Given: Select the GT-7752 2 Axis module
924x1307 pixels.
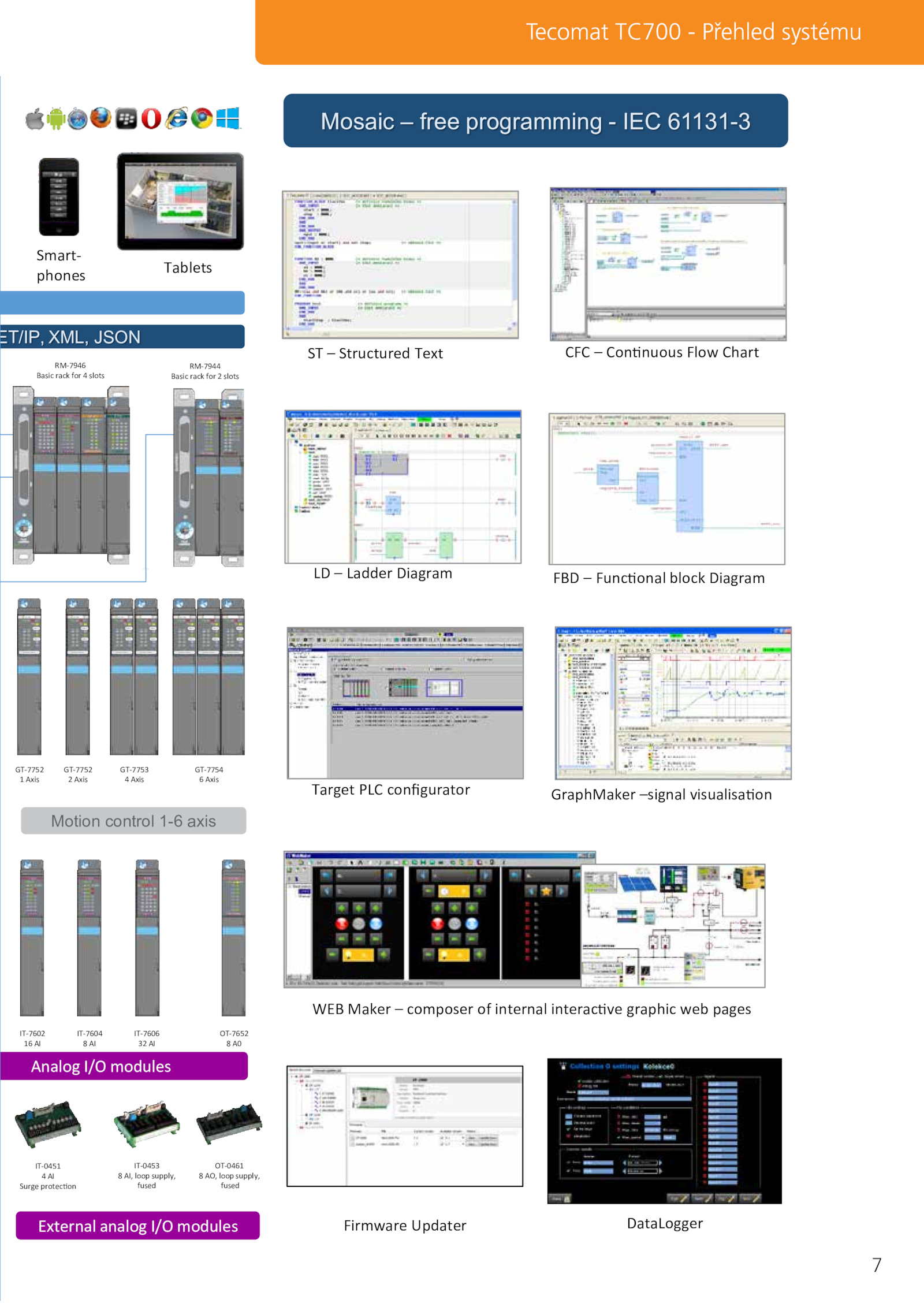Looking at the screenshot, I should (x=77, y=676).
